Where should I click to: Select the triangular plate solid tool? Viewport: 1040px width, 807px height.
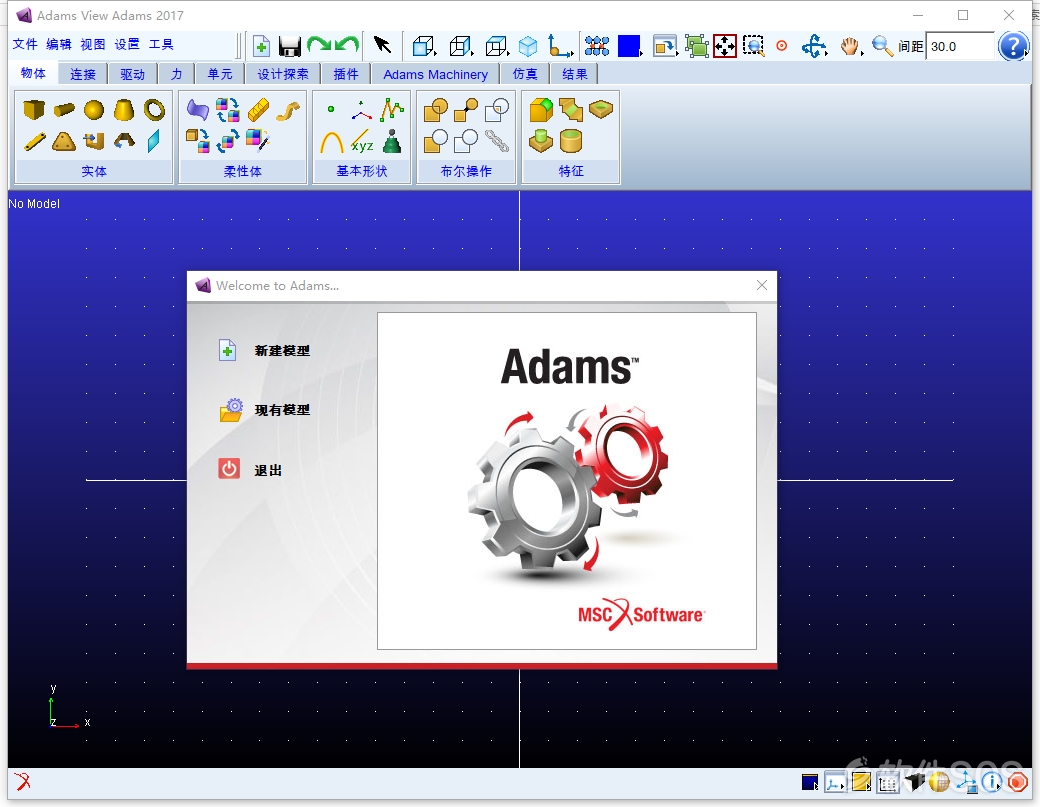[x=64, y=141]
